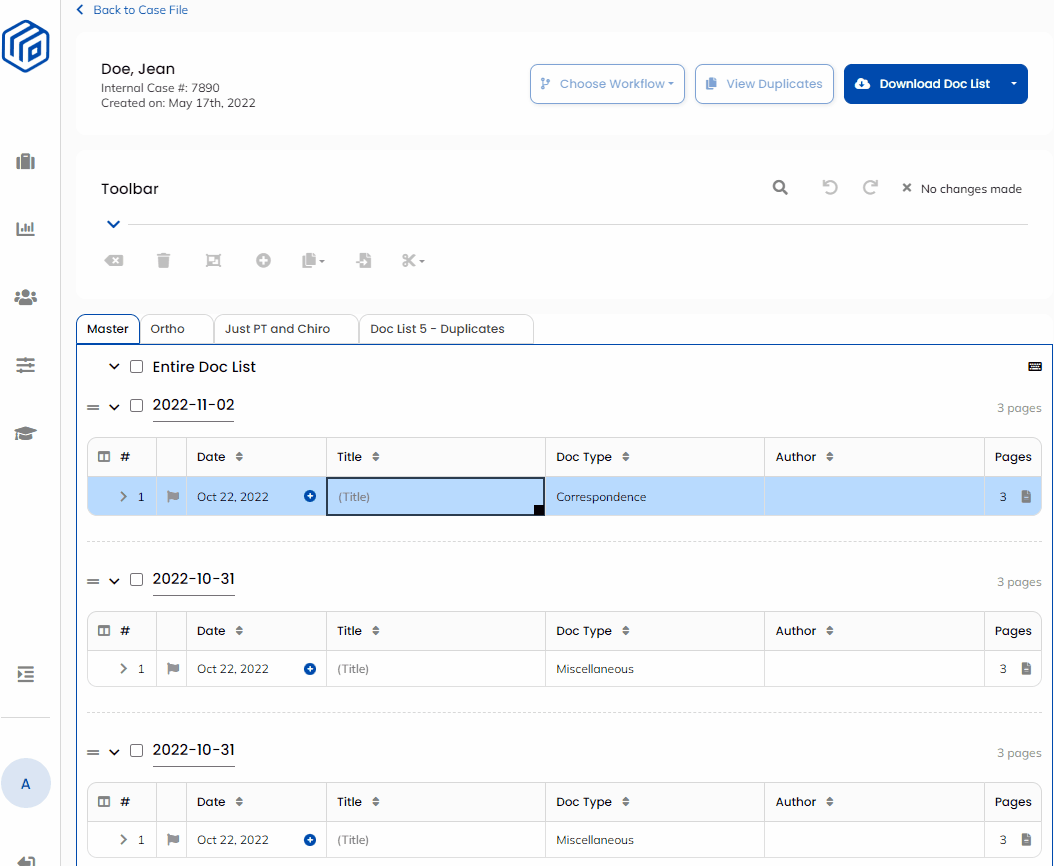Click the search magnifier icon
Screen dimensions: 1054x866
[x=780, y=188]
